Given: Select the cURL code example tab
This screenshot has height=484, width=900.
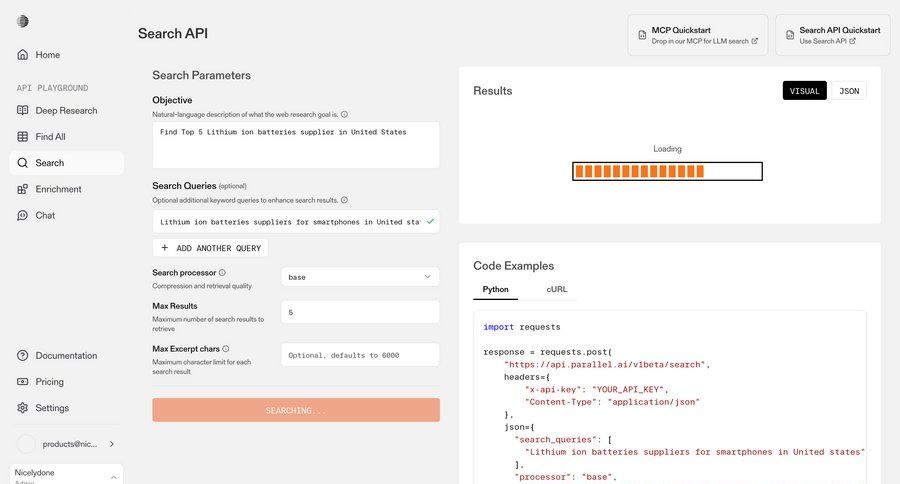Looking at the screenshot, I should [556, 289].
